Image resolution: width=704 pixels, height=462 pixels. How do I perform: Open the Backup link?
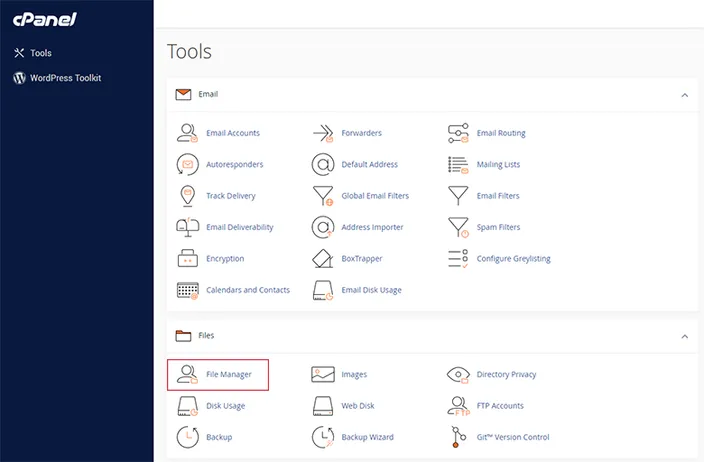(x=219, y=437)
